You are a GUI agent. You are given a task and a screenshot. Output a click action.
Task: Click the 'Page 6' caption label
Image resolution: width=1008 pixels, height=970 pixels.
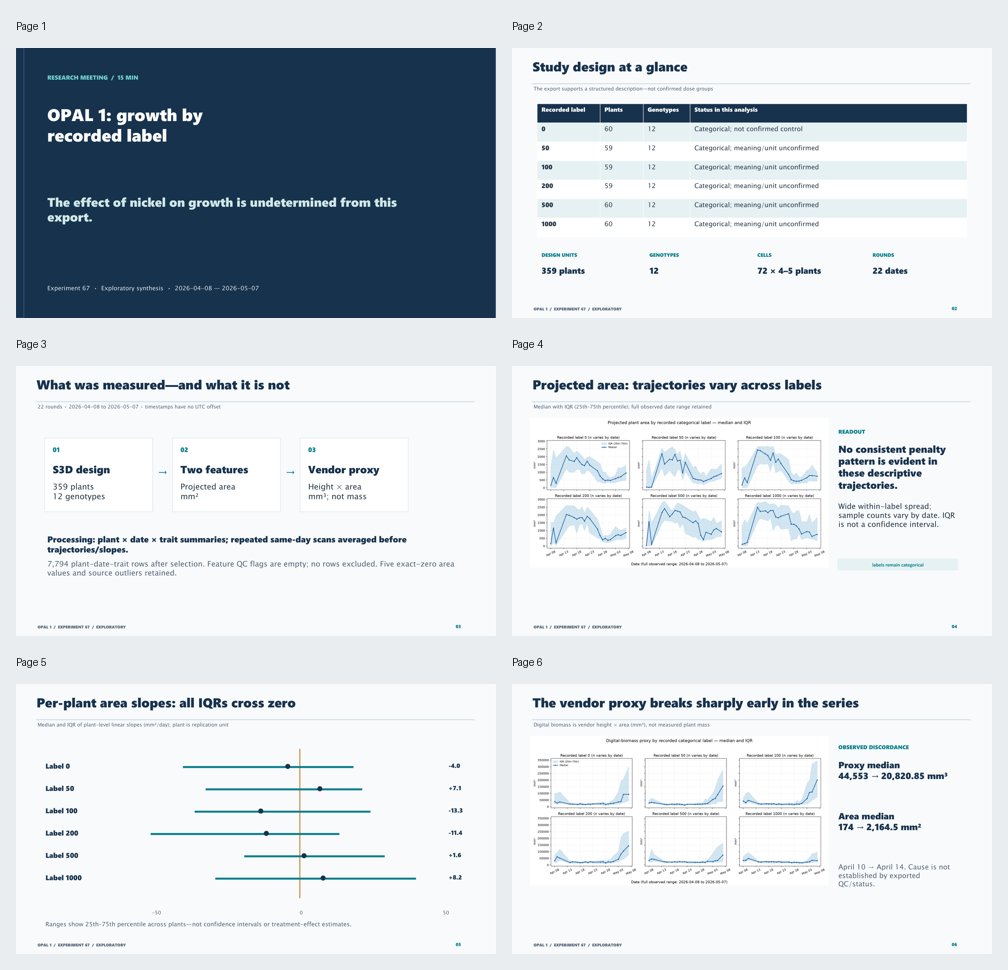pos(527,663)
